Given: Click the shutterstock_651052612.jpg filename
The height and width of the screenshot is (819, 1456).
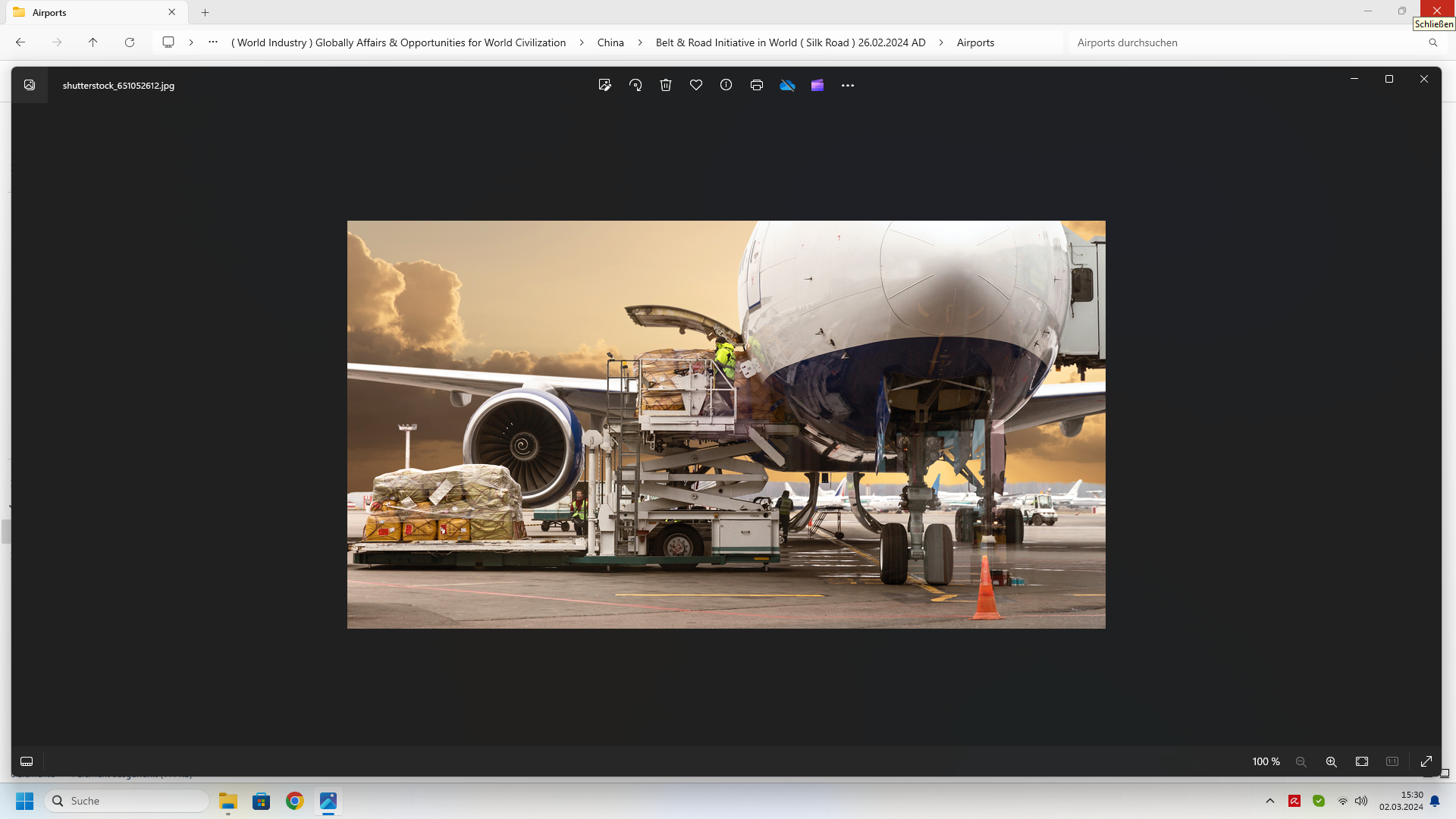Looking at the screenshot, I should [118, 86].
